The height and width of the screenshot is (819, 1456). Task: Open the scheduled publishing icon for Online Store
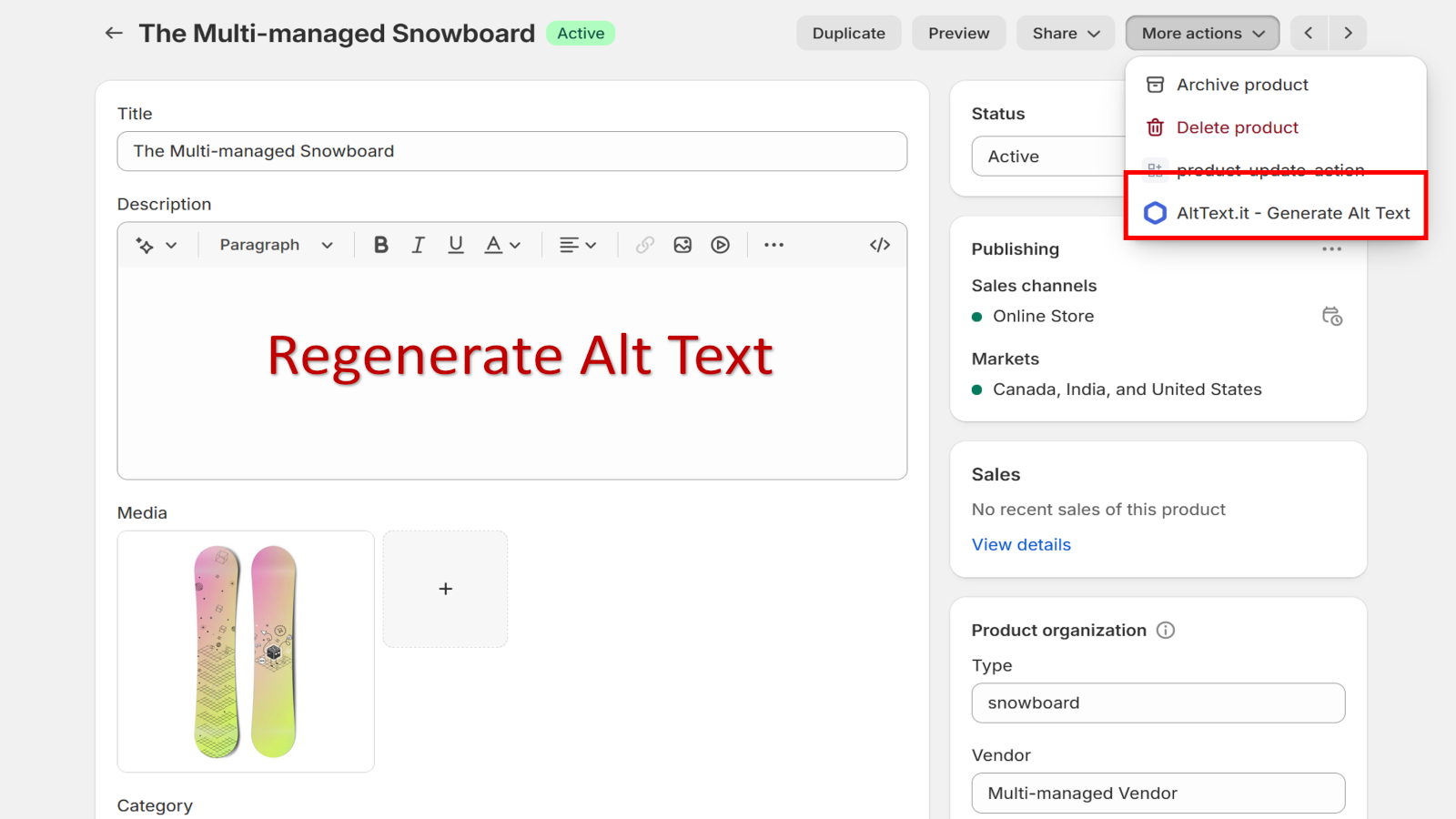point(1331,316)
